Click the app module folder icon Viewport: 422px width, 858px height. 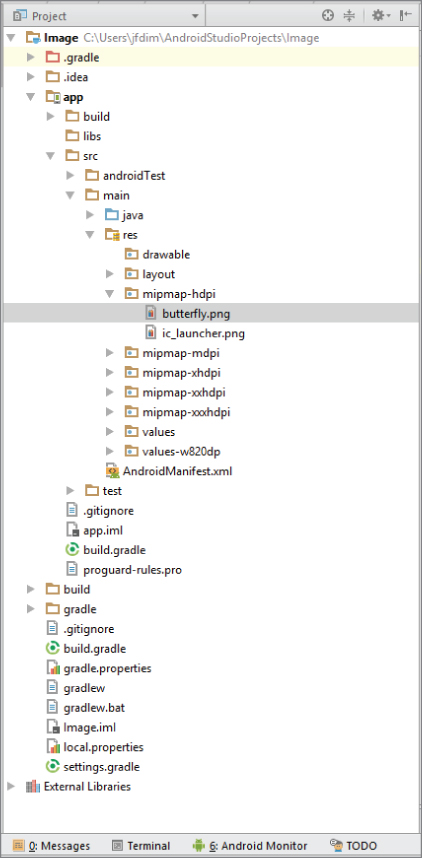pos(53,97)
